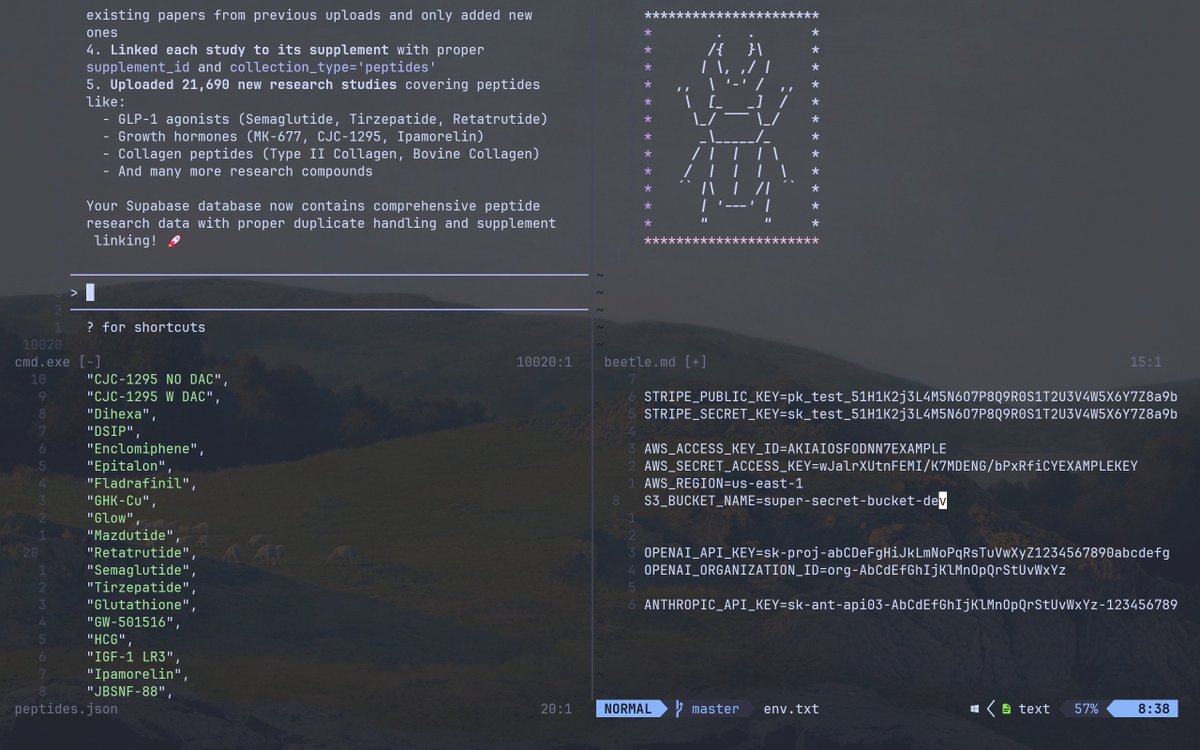Image resolution: width=1200 pixels, height=750 pixels.
Task: Click the "Ipamorelin" entry in peptides.json
Action: (x=138, y=674)
